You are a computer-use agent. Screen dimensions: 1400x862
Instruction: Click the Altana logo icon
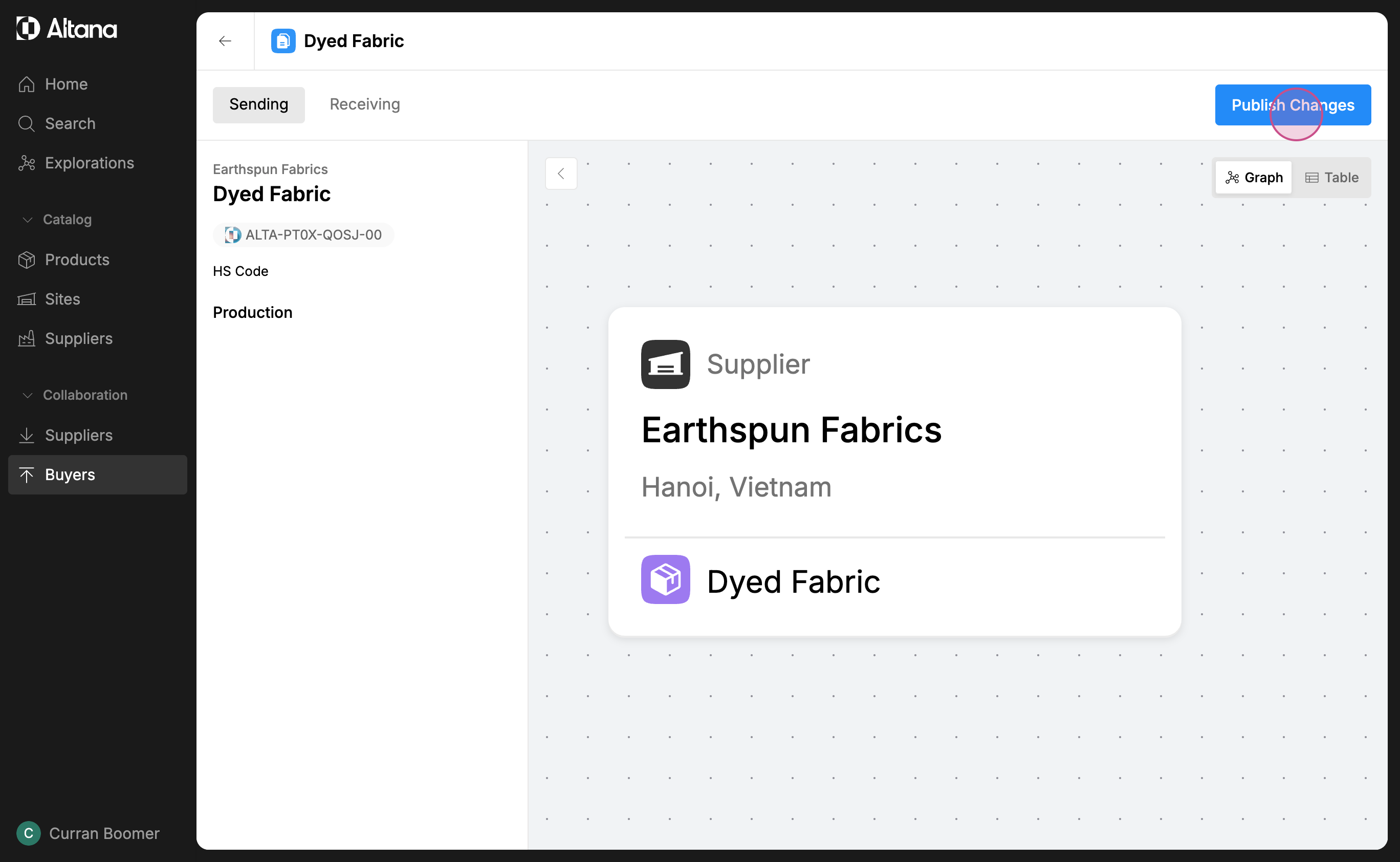click(28, 29)
